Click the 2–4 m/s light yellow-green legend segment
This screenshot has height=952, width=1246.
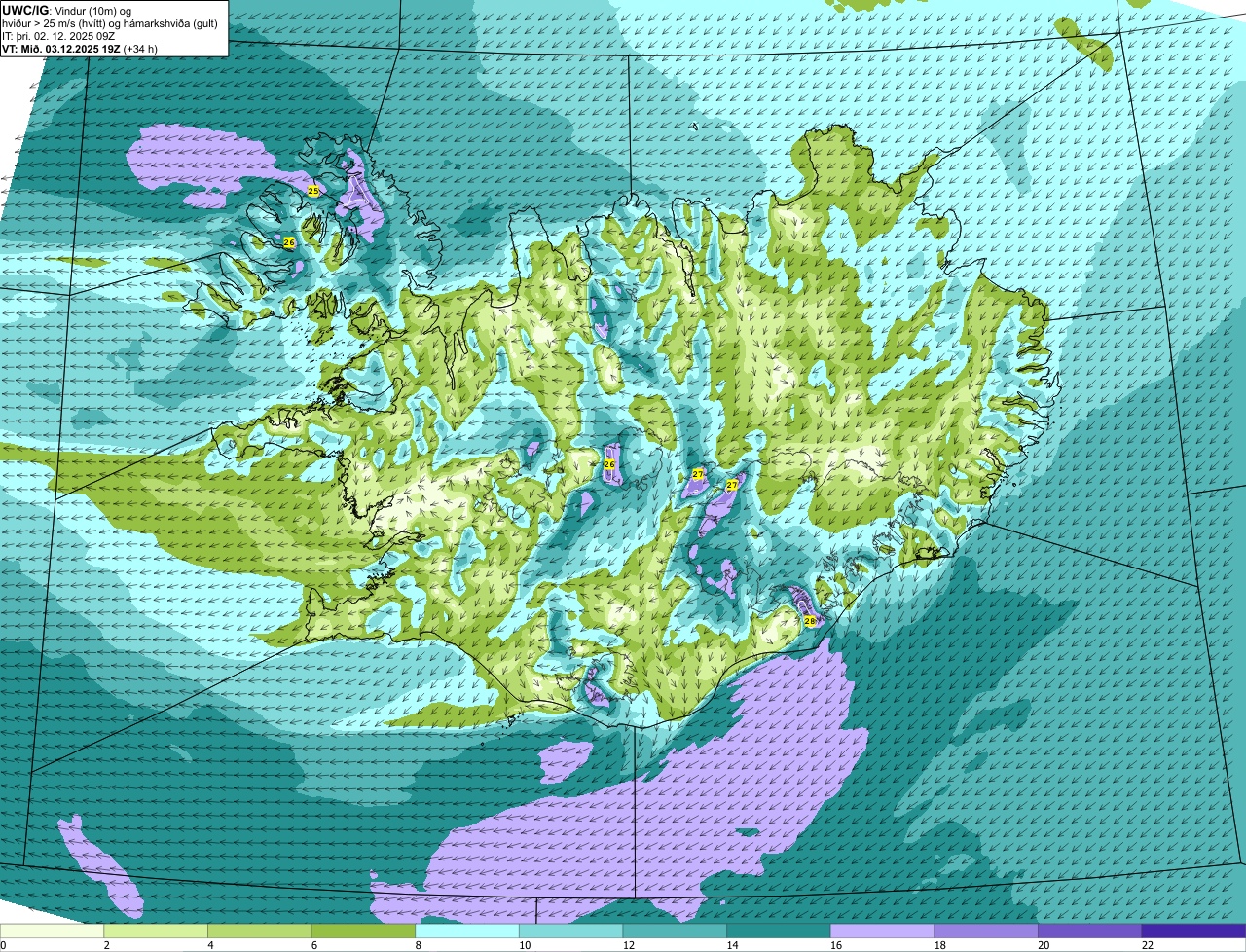coord(155,932)
